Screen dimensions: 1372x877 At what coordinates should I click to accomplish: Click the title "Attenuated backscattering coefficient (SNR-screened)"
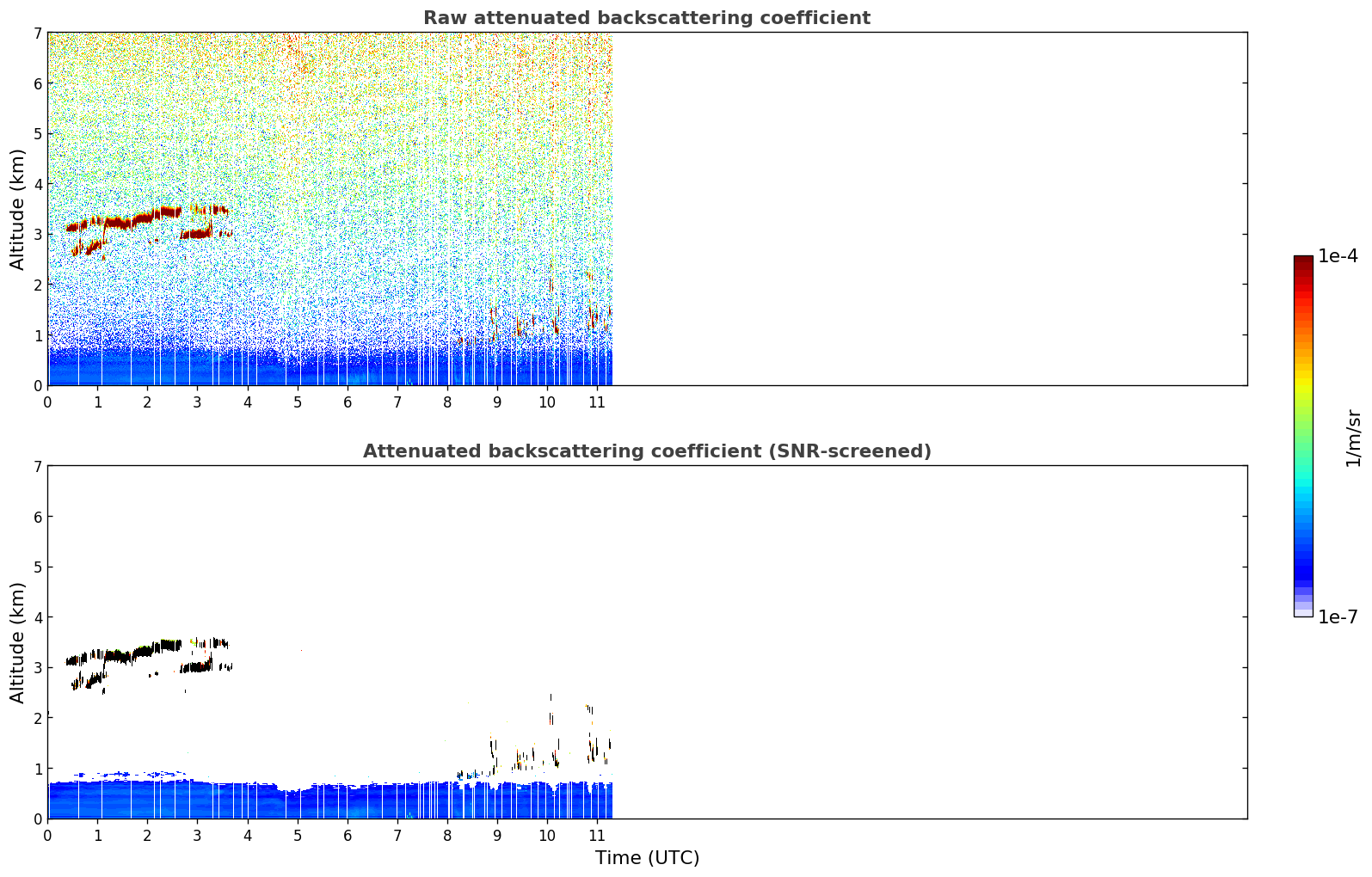pos(647,451)
